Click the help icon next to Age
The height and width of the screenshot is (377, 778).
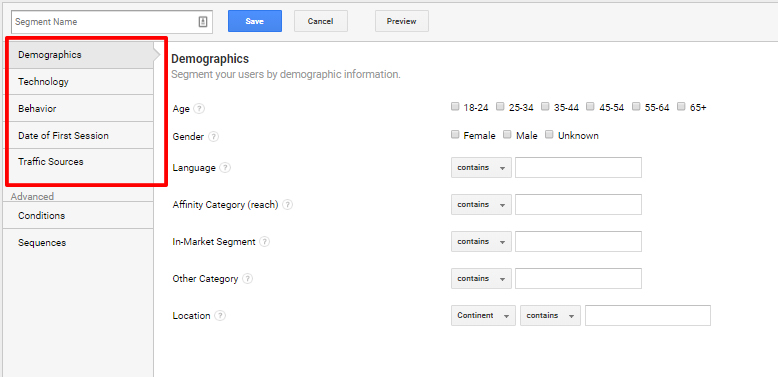[x=199, y=109]
